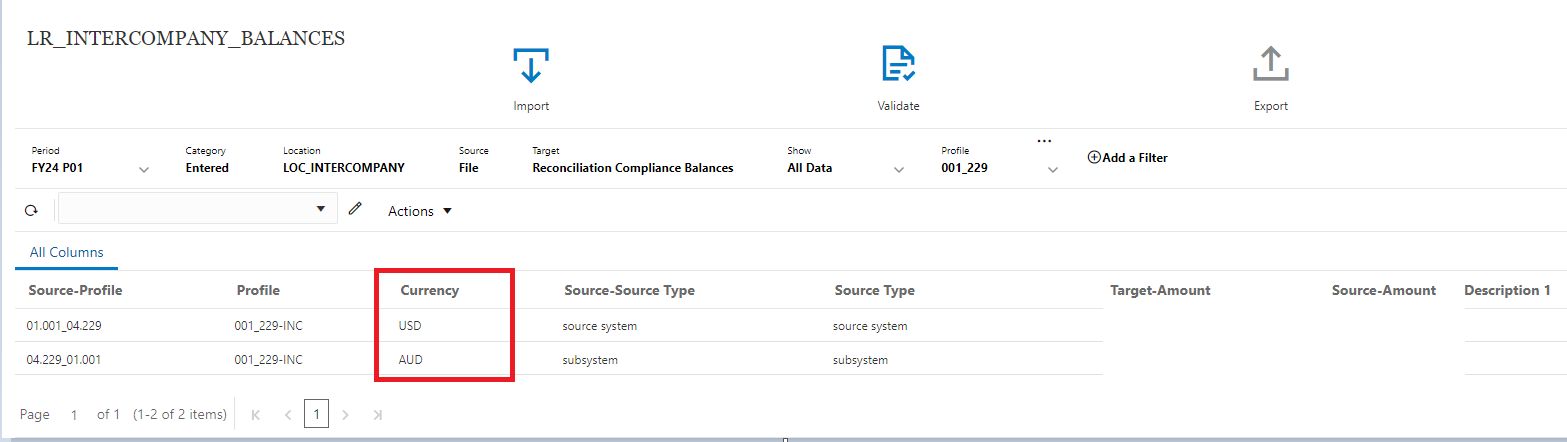The image size is (1567, 442).
Task: Go to first page arrow
Action: [256, 414]
